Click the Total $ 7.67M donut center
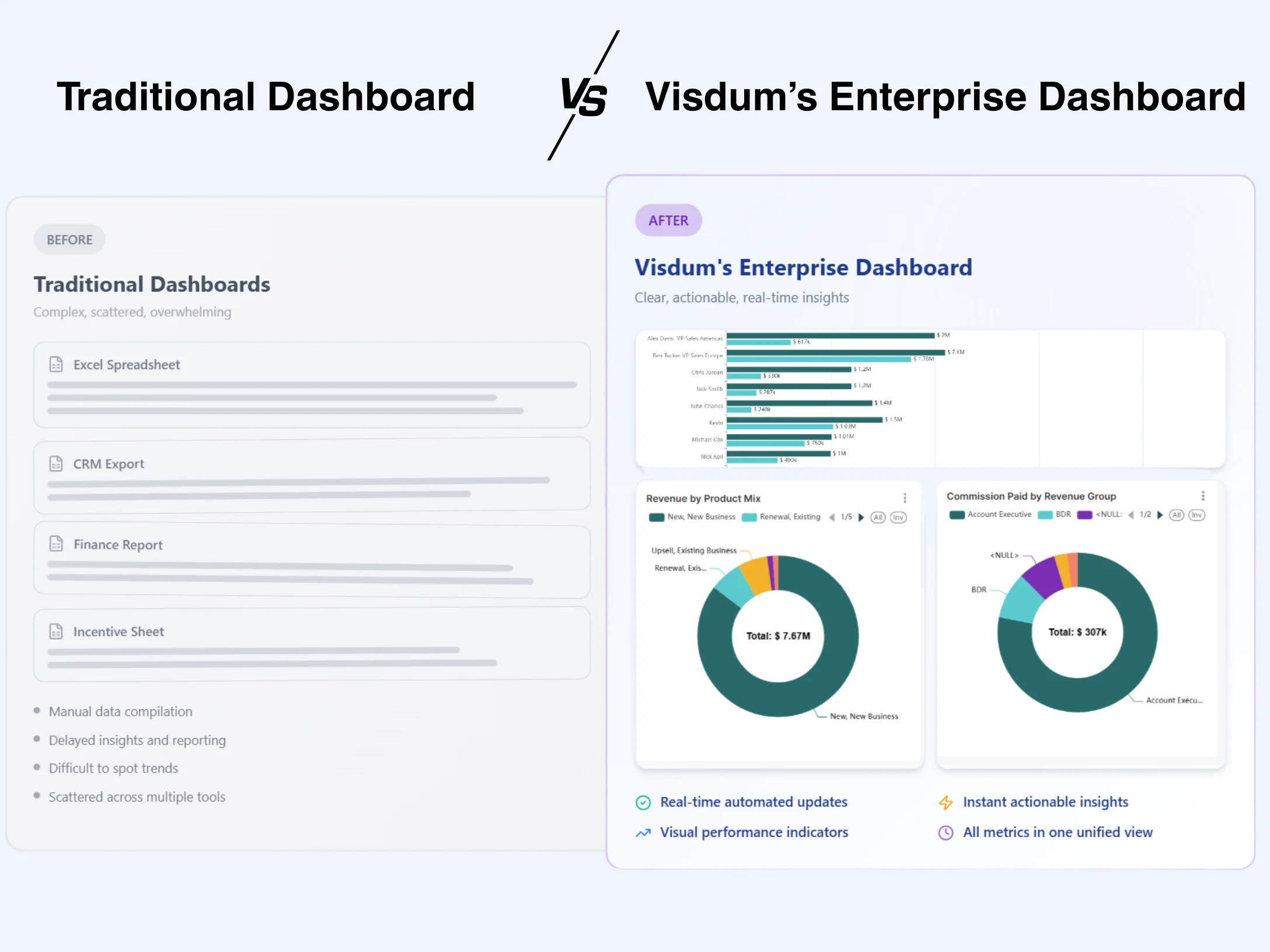The image size is (1270, 952). point(778,636)
